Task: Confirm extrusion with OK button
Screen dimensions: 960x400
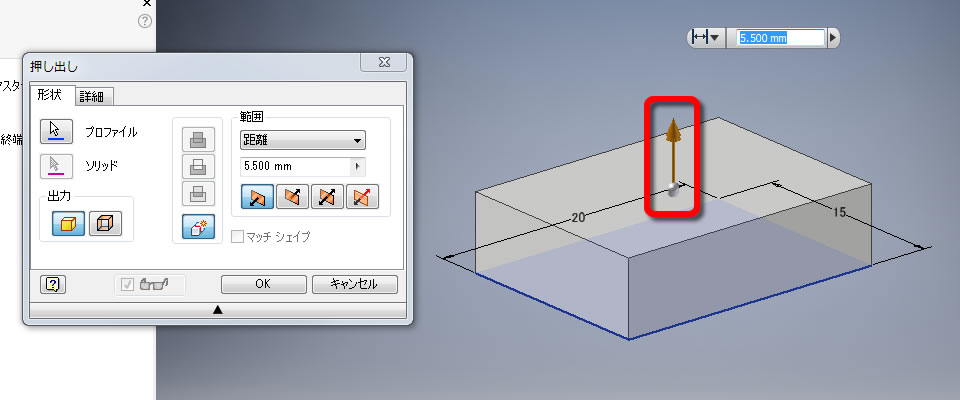Action: (264, 284)
